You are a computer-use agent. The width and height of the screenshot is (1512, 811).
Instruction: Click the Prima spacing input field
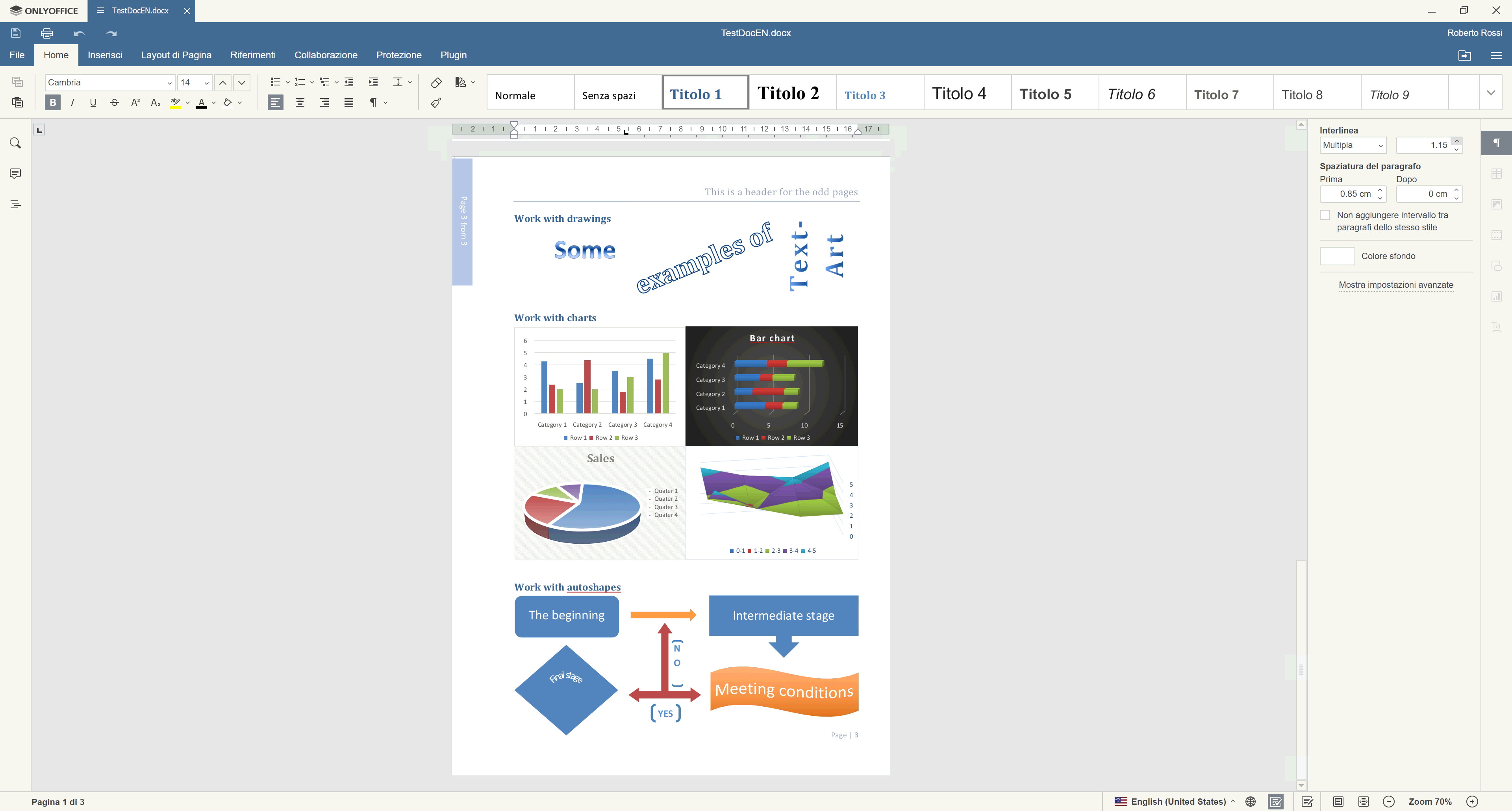[x=1348, y=194]
